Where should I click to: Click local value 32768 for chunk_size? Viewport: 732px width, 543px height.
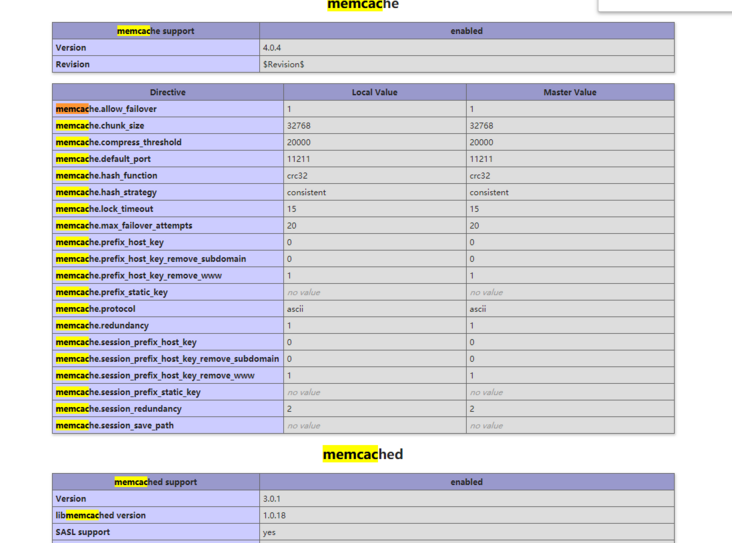(299, 126)
